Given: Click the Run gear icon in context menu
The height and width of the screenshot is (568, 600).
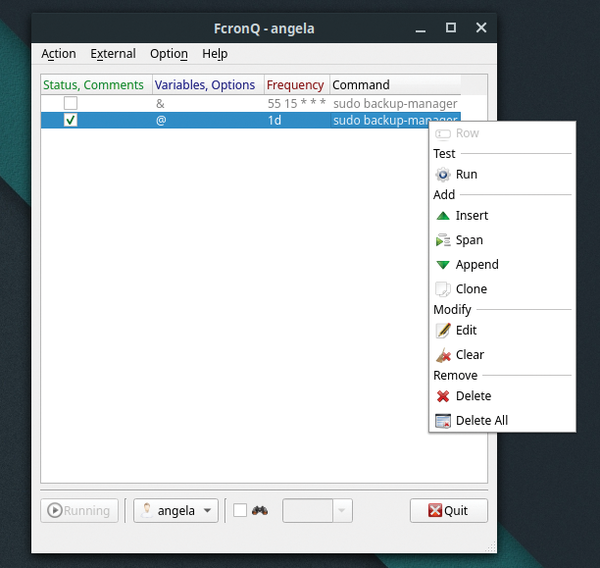Looking at the screenshot, I should point(443,175).
